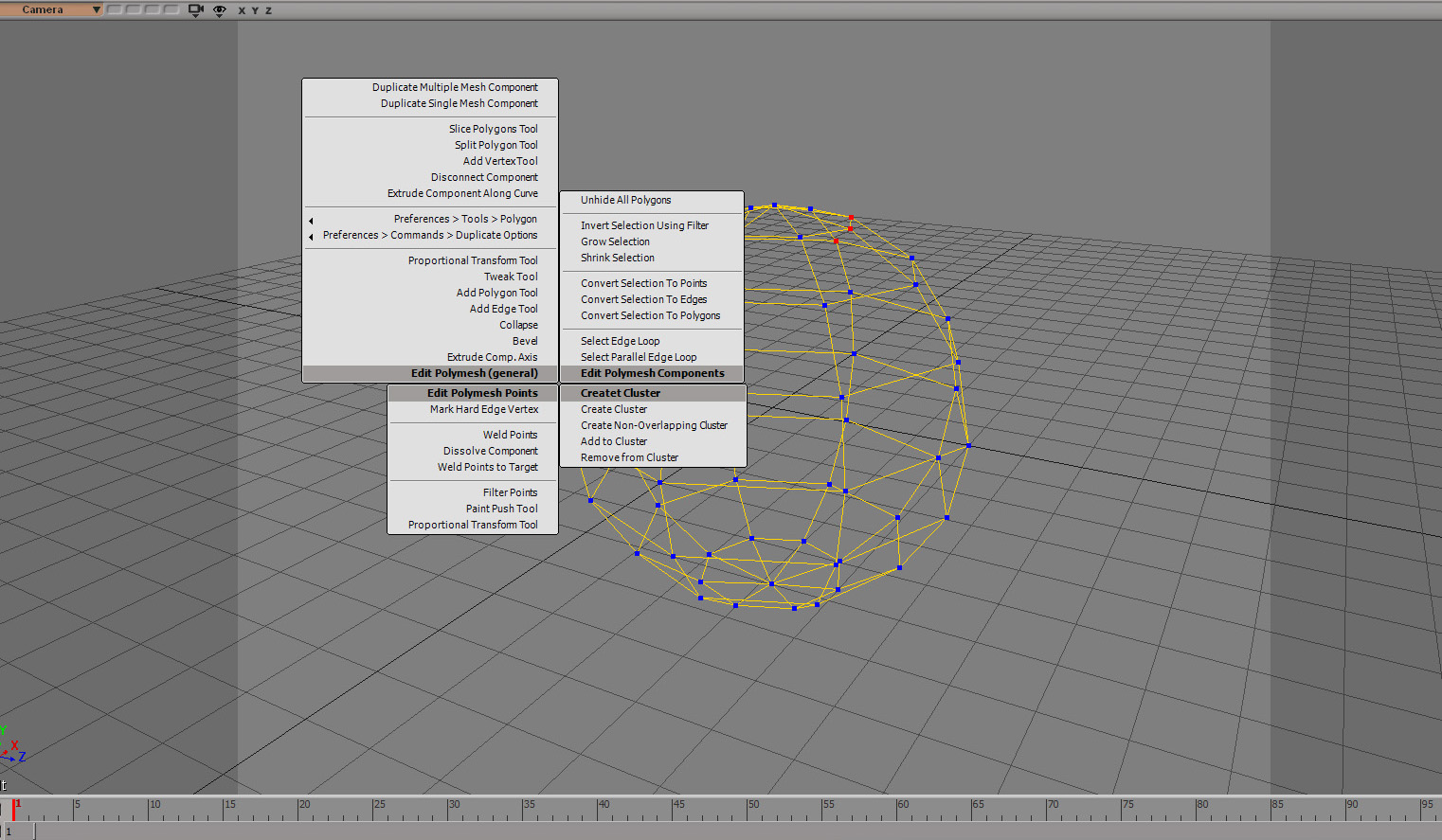The width and height of the screenshot is (1442, 840).
Task: Open Preferences > Tools > Polygon
Action: pyautogui.click(x=465, y=219)
